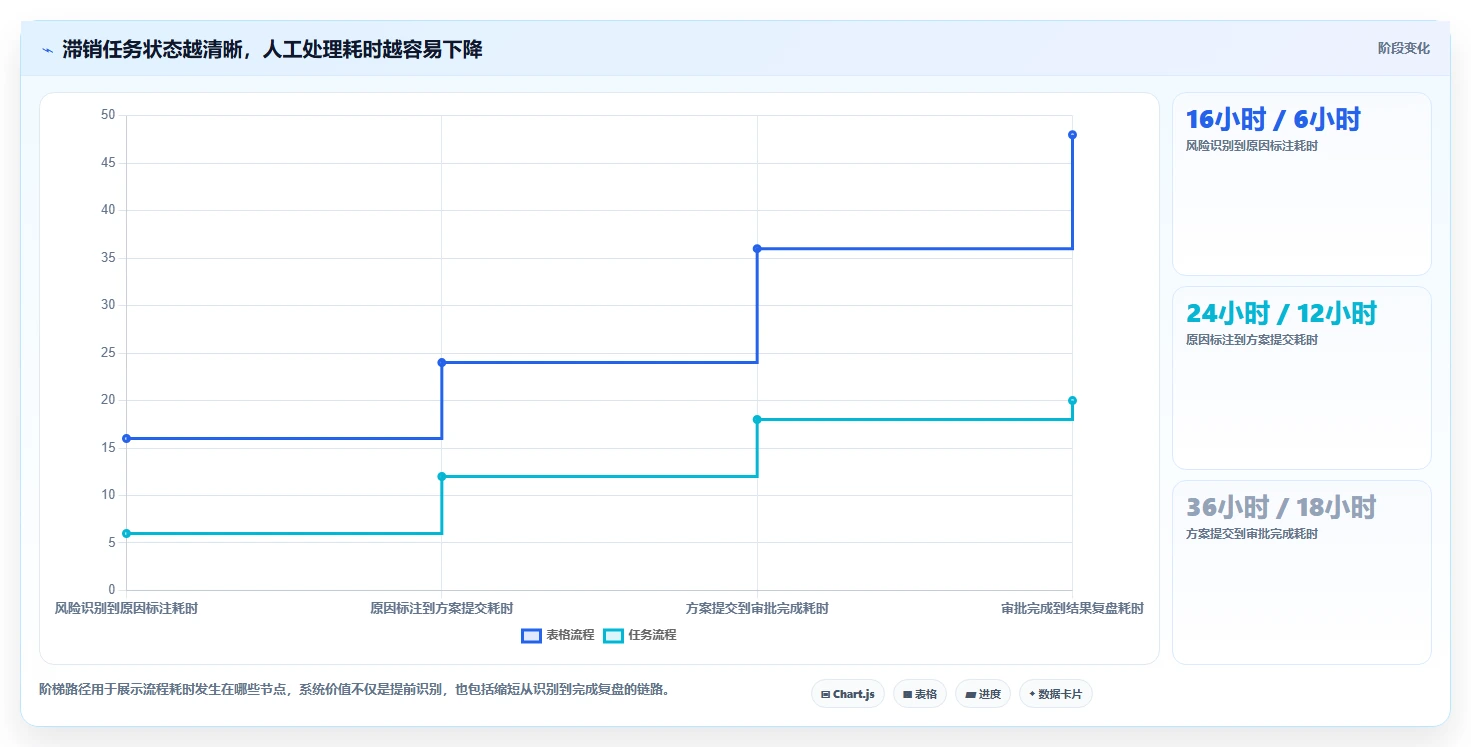The height and width of the screenshot is (747, 1471).
Task: Click the card caption 原因标注到方案提交耗时
Action: coord(1251,340)
